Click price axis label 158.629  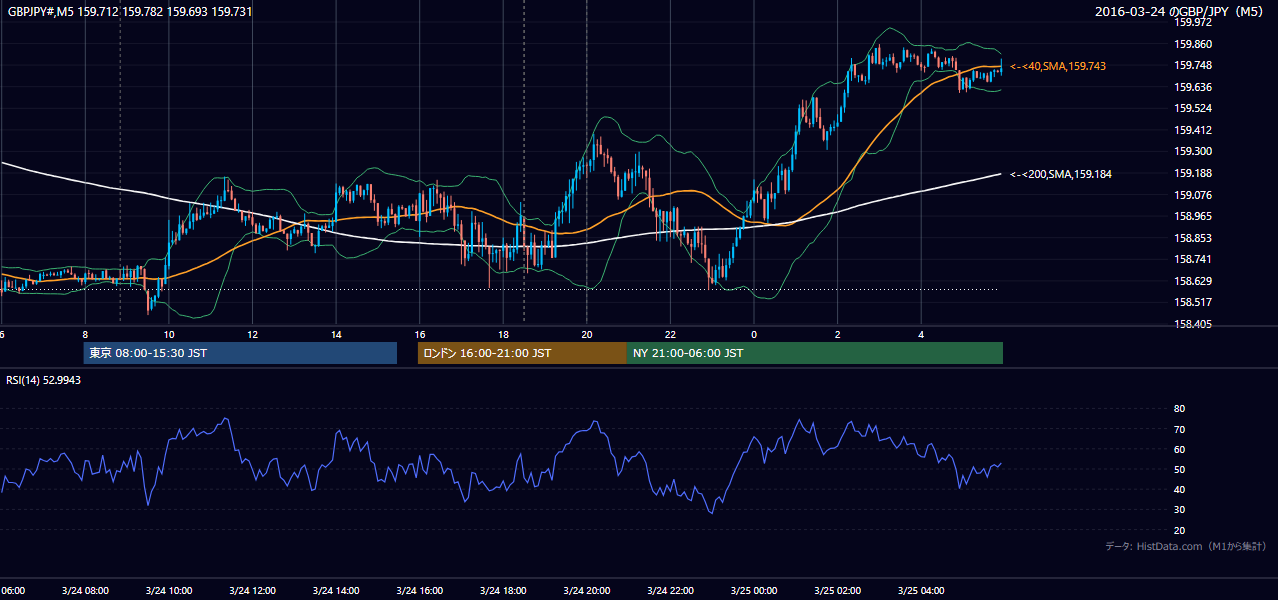(x=1193, y=281)
